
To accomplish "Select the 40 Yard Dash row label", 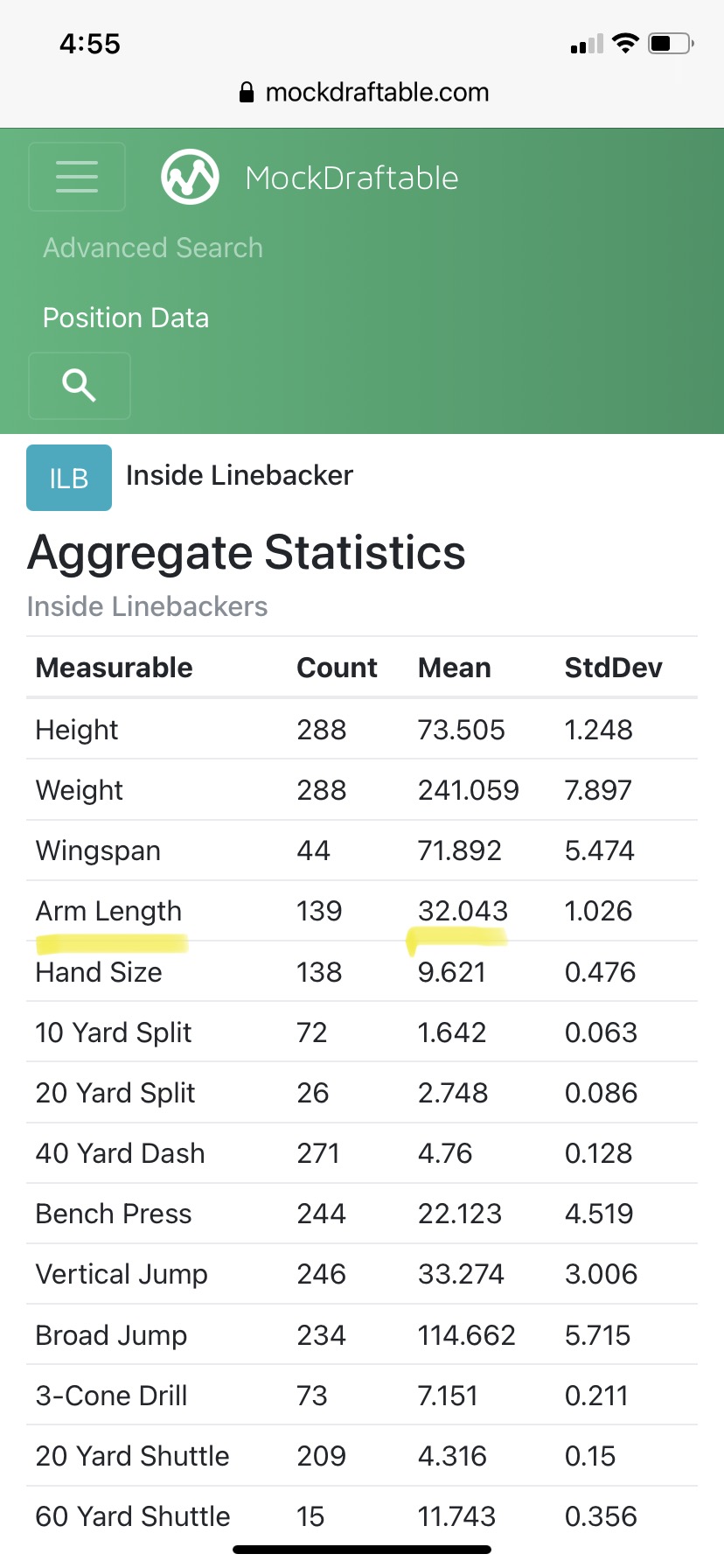I will click(x=120, y=1153).
